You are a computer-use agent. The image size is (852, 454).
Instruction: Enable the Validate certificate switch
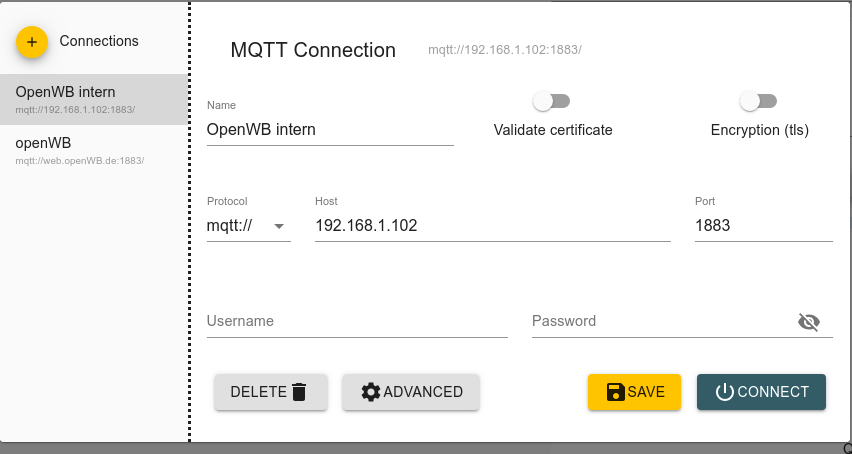tap(551, 101)
